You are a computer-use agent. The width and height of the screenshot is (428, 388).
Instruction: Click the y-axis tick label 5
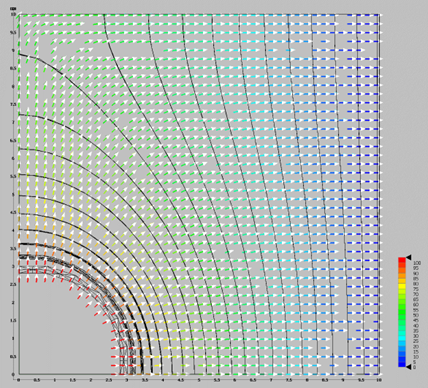tap(13, 194)
